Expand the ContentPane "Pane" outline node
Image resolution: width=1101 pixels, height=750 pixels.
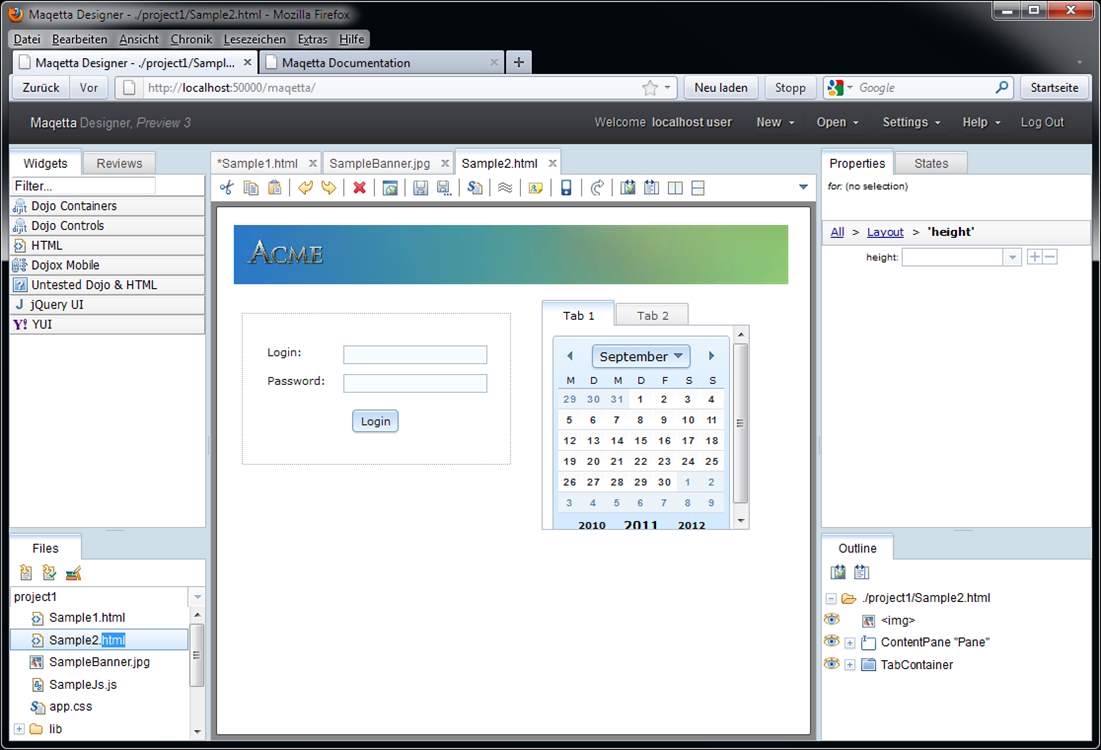tap(850, 643)
